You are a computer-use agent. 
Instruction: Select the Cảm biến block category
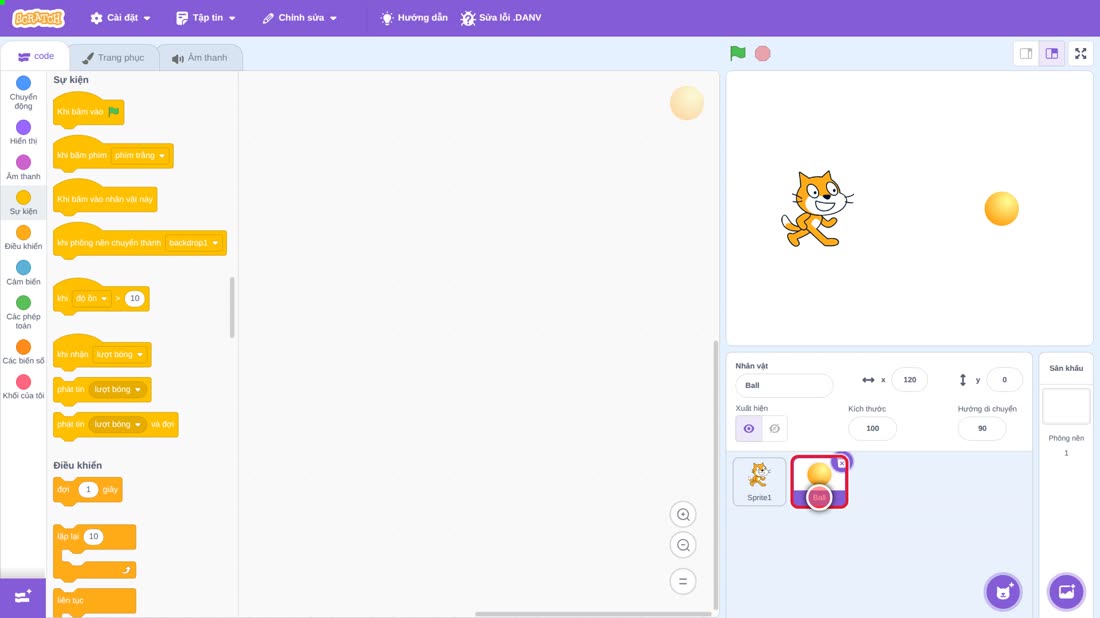pos(23,272)
